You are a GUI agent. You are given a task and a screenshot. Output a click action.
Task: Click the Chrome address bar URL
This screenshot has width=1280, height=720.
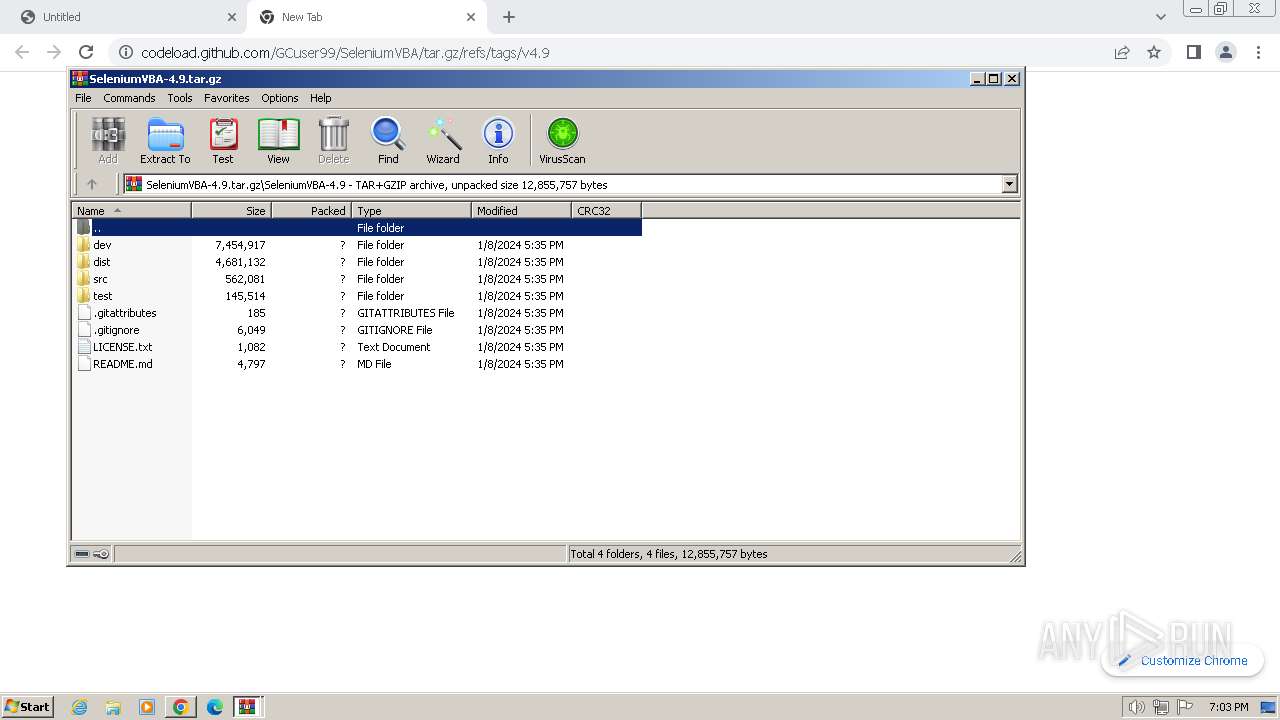(x=345, y=53)
